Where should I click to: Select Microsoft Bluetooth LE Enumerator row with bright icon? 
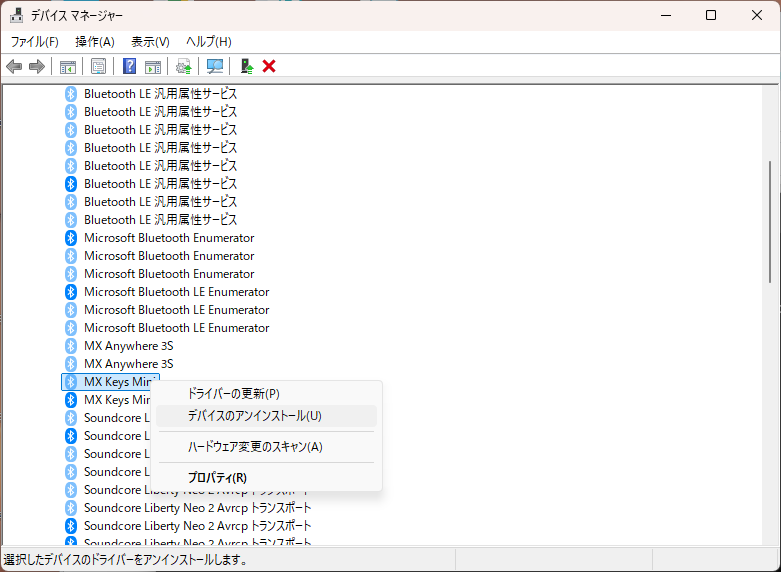click(x=167, y=291)
